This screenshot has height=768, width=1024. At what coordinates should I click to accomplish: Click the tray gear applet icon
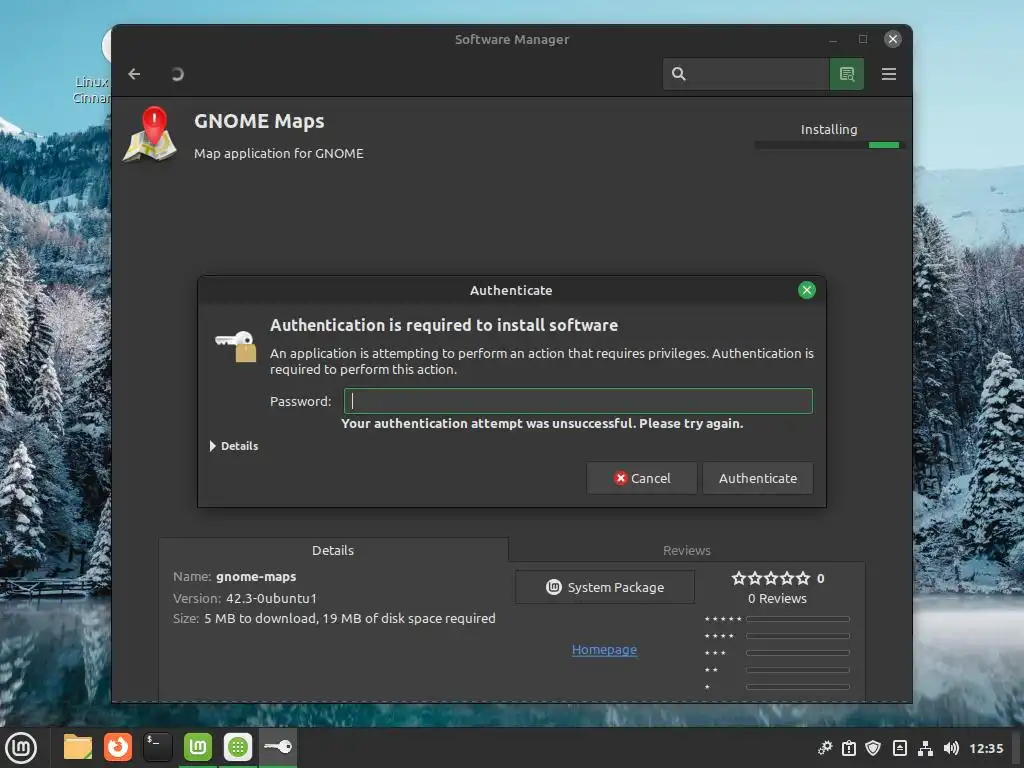825,748
